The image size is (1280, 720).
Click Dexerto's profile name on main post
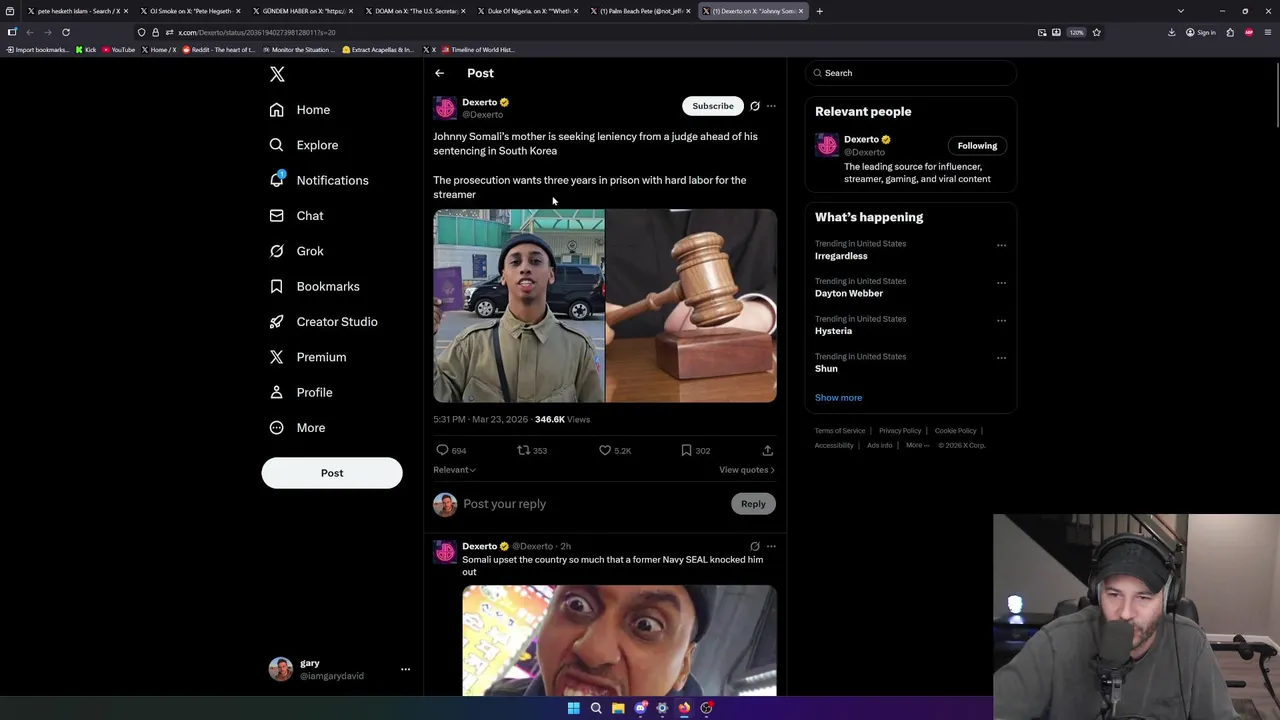pyautogui.click(x=479, y=102)
